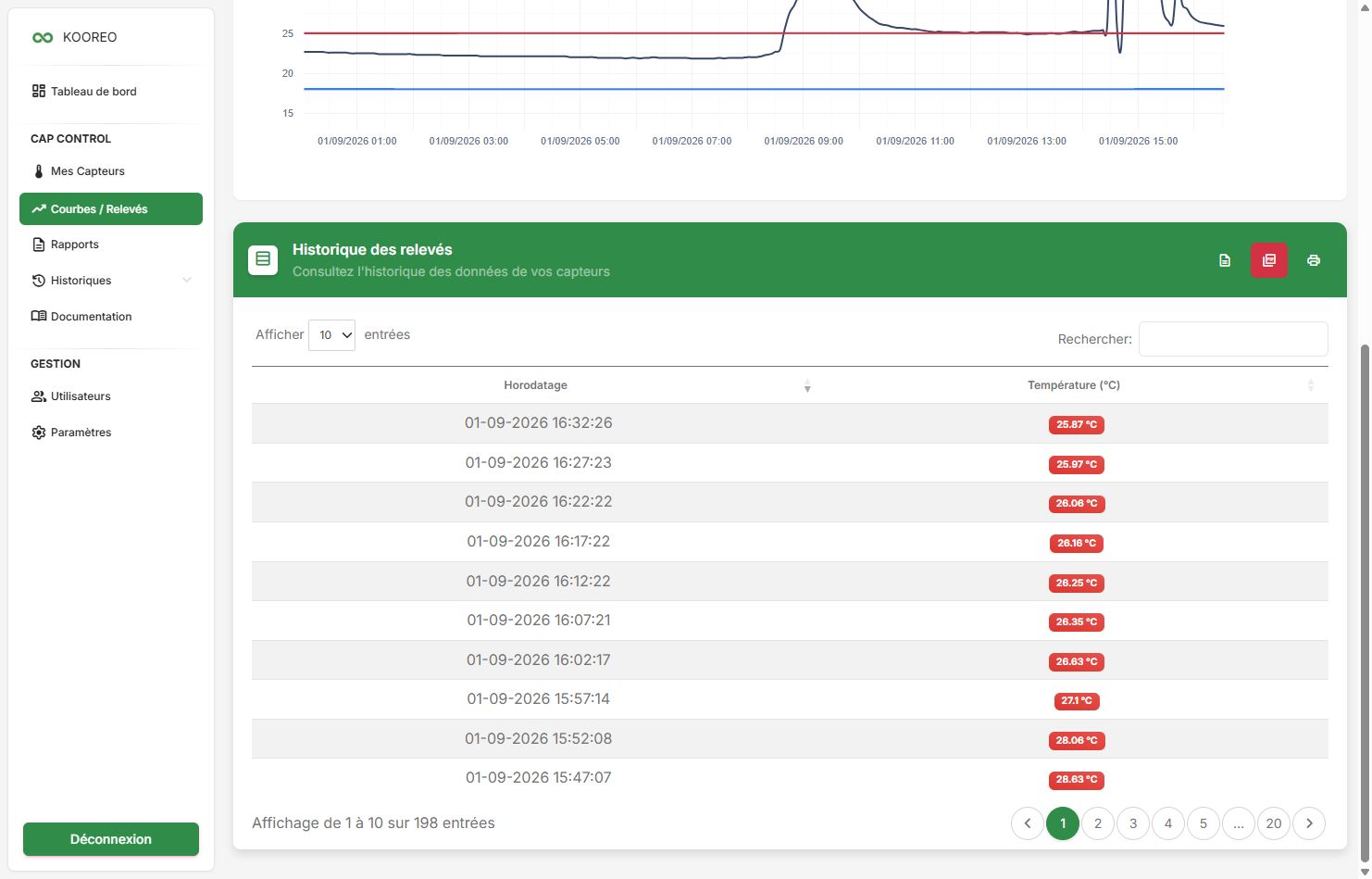Jump to page 20 of readings
The width and height of the screenshot is (1372, 879).
(x=1274, y=823)
